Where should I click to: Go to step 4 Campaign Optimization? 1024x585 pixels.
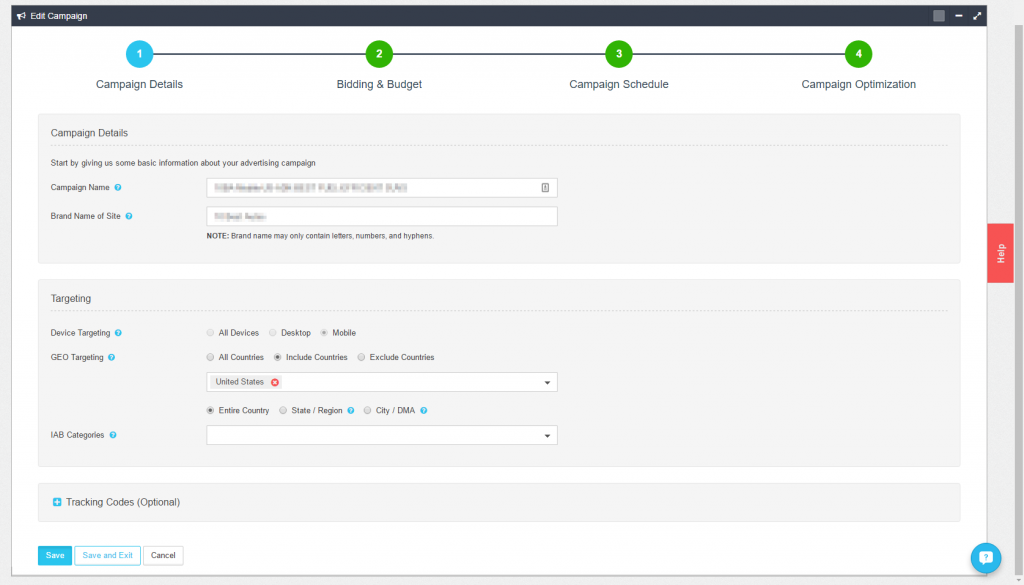[858, 54]
